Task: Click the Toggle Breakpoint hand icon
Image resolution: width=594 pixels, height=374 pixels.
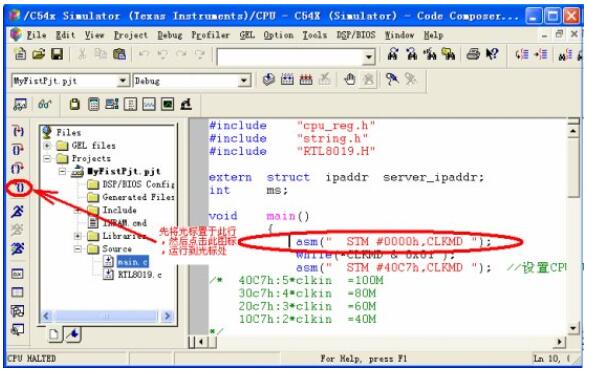Action: coord(349,80)
